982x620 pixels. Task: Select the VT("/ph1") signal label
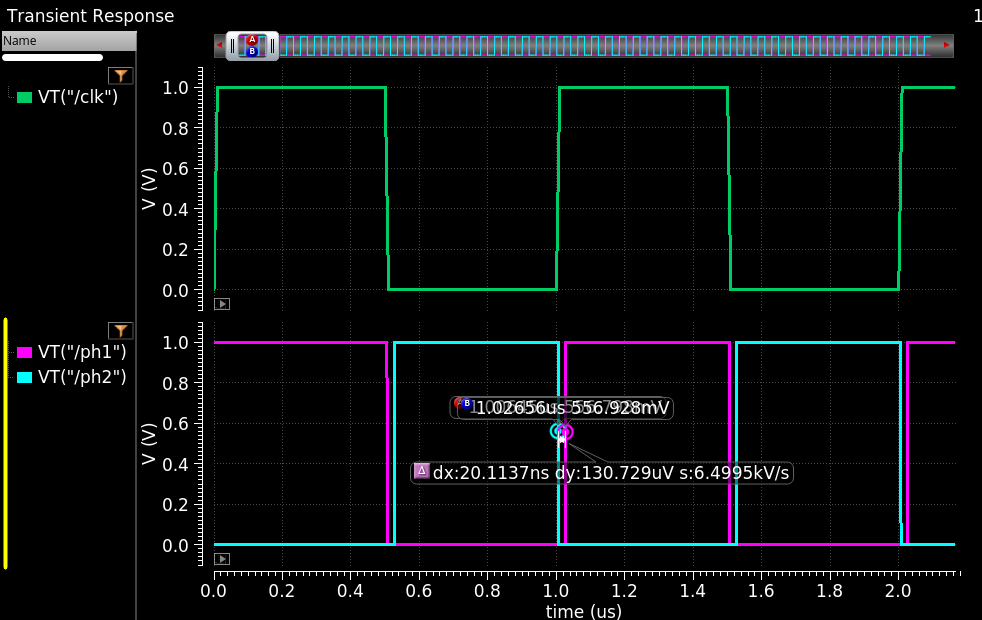(82, 352)
